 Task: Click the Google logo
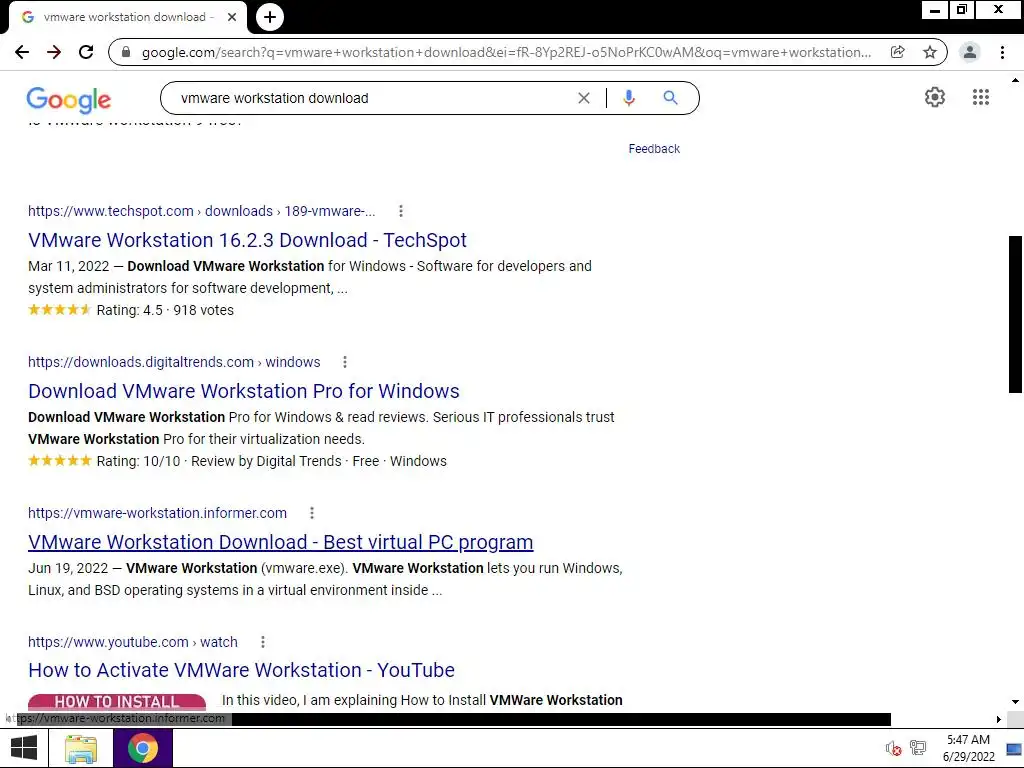69,99
